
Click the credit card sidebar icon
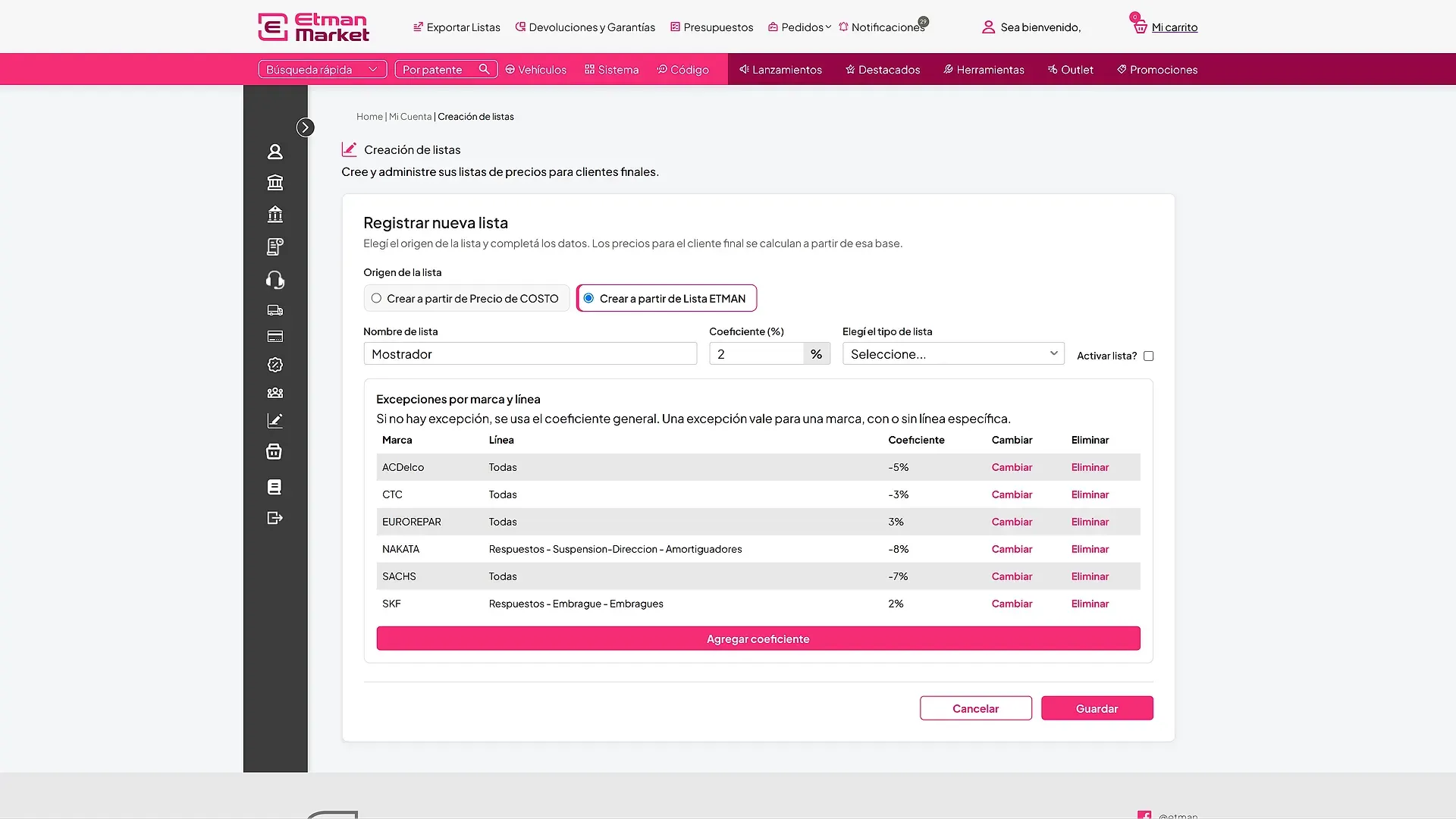275,337
